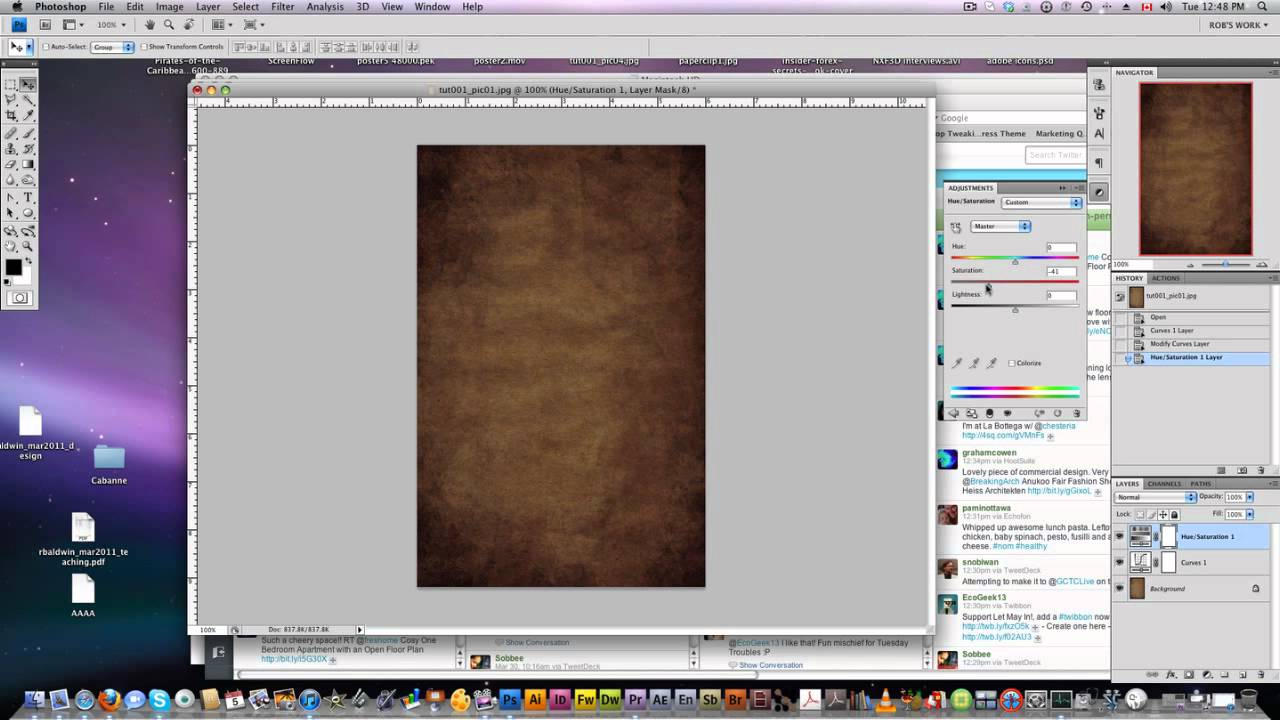Screen dimensions: 1280x720
Task: Open the Filter menu
Action: click(282, 7)
